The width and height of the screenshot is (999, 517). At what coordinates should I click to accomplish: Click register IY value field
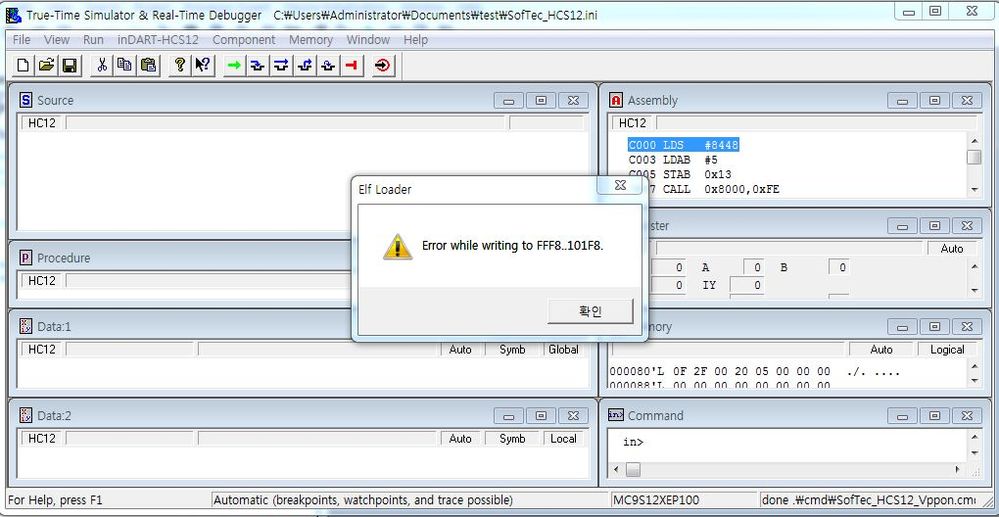click(747, 285)
